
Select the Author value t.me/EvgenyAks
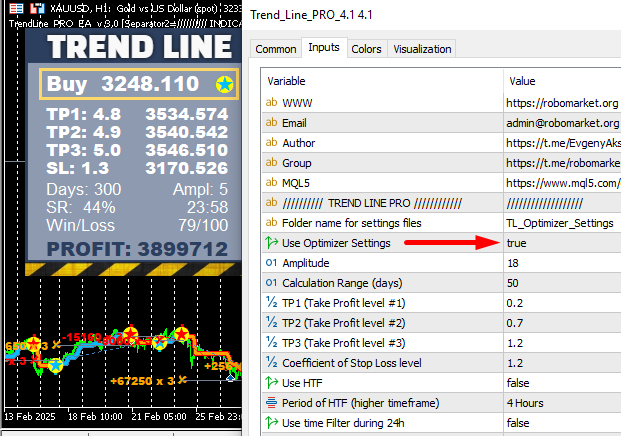tap(563, 143)
